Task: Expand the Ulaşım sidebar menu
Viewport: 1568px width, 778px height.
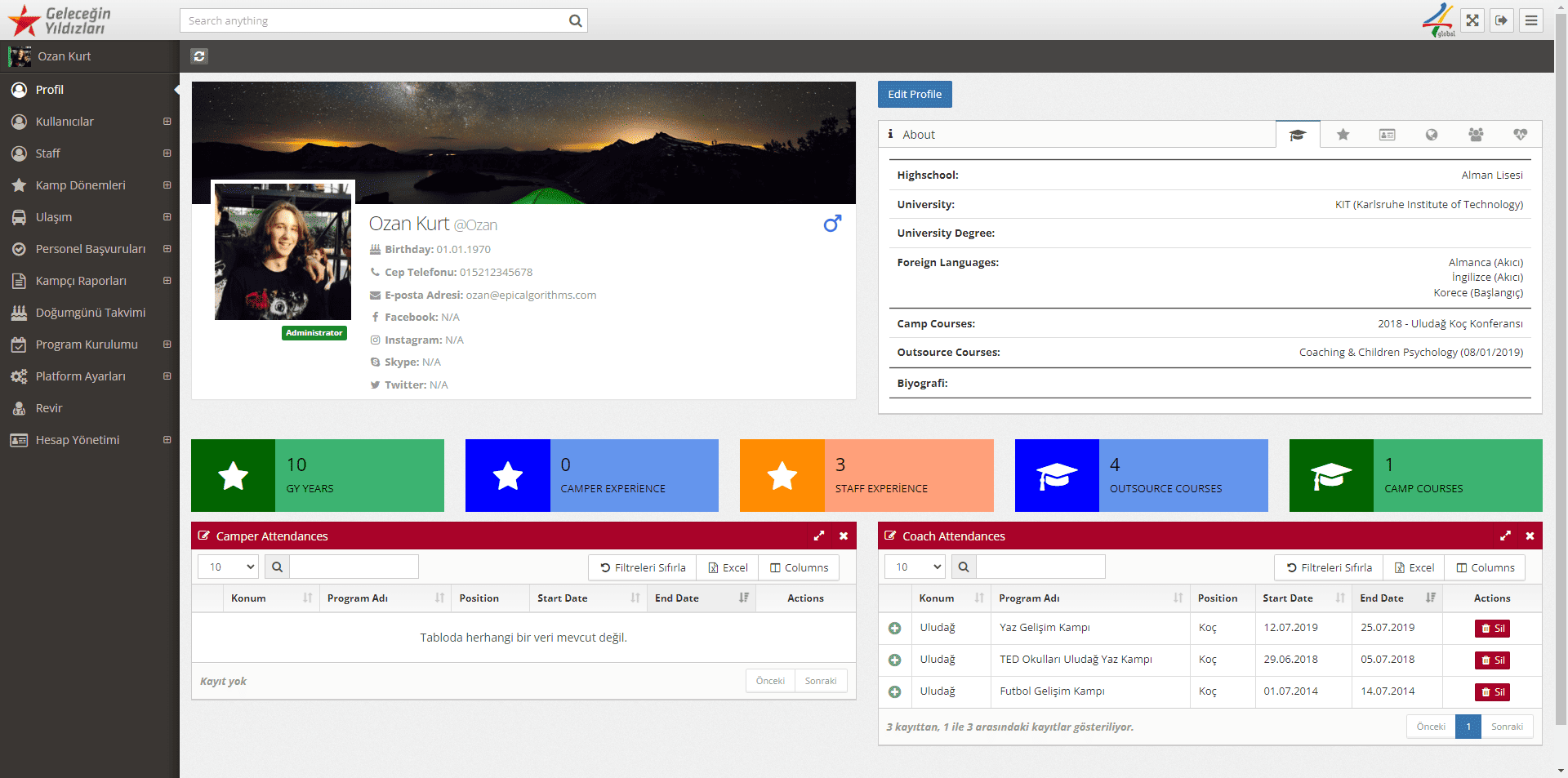Action: coord(90,217)
